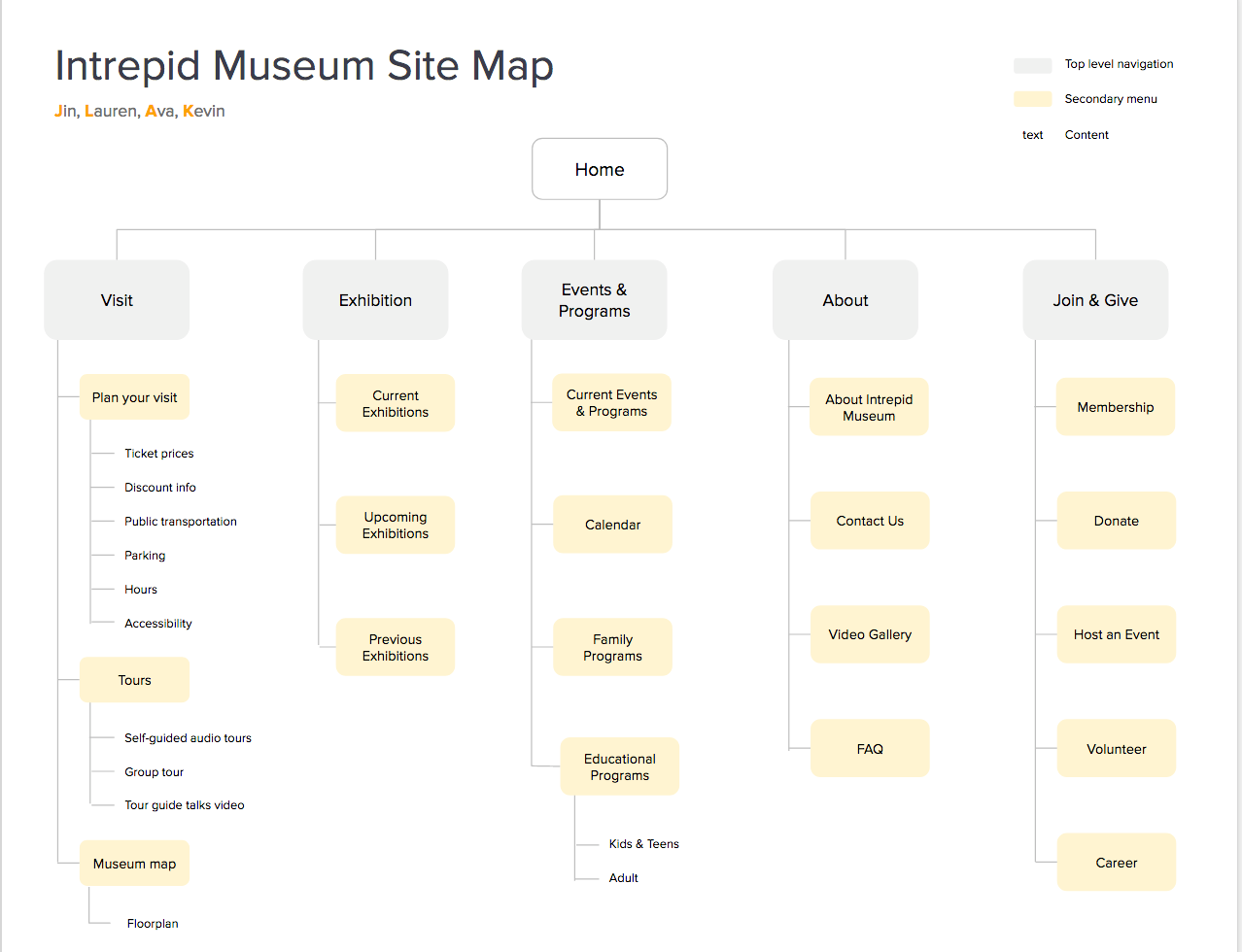
Task: Click the Content legend label
Action: (x=1087, y=135)
